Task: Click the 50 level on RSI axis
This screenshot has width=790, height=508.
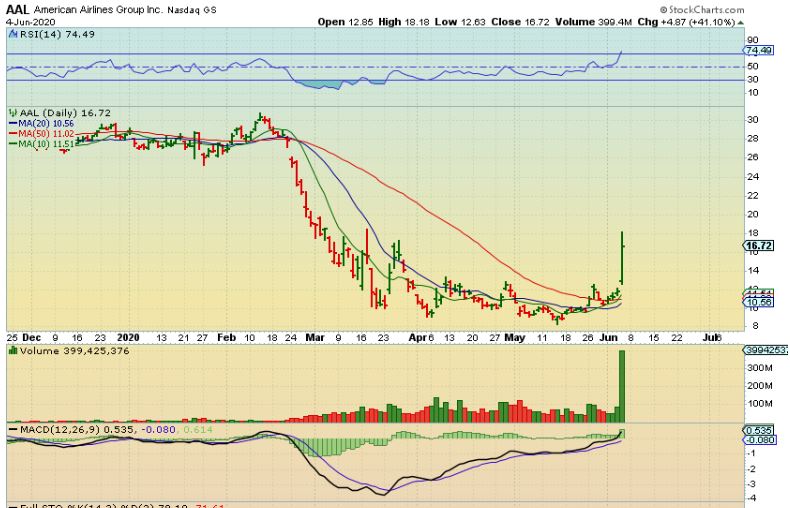Action: (753, 67)
